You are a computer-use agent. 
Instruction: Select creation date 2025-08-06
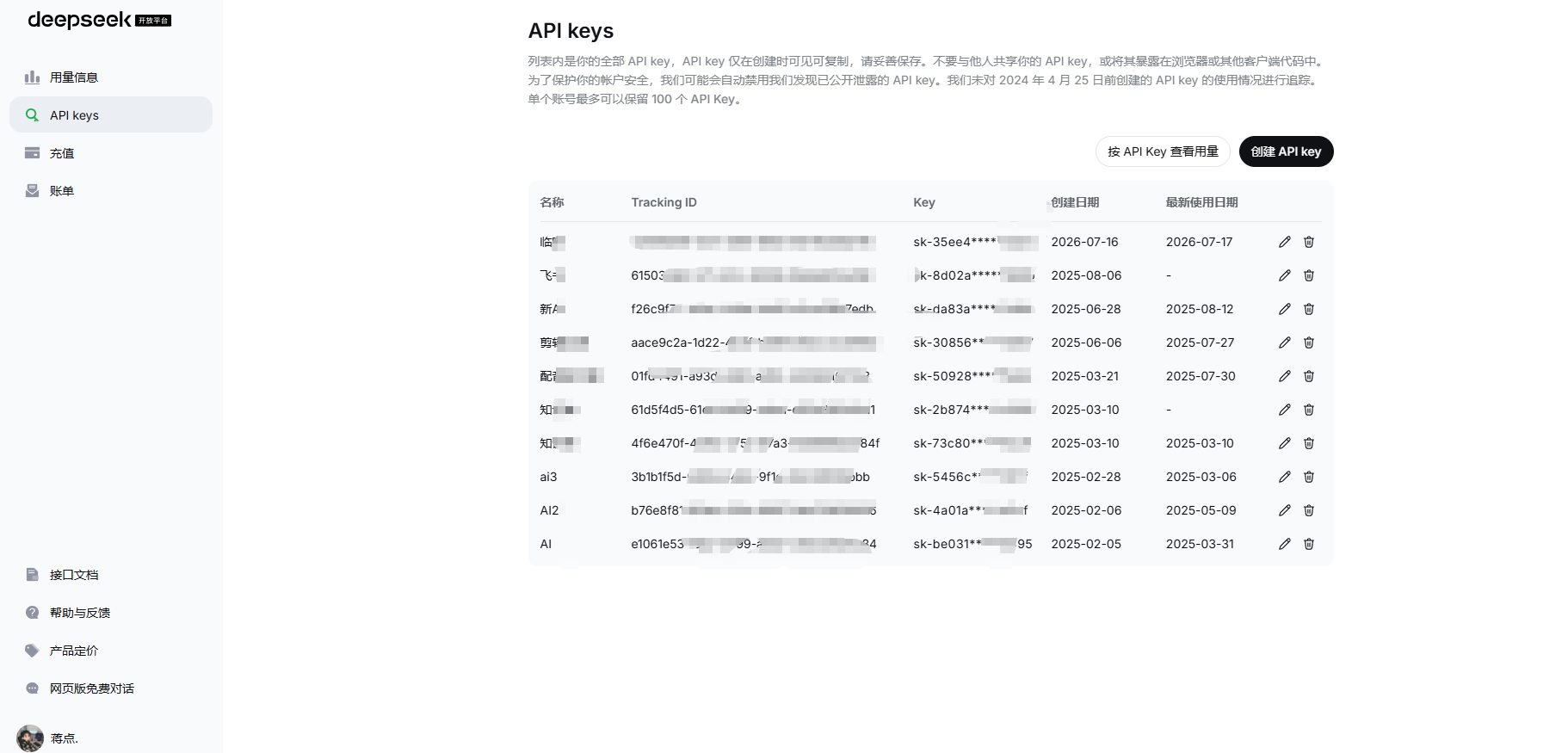1086,275
